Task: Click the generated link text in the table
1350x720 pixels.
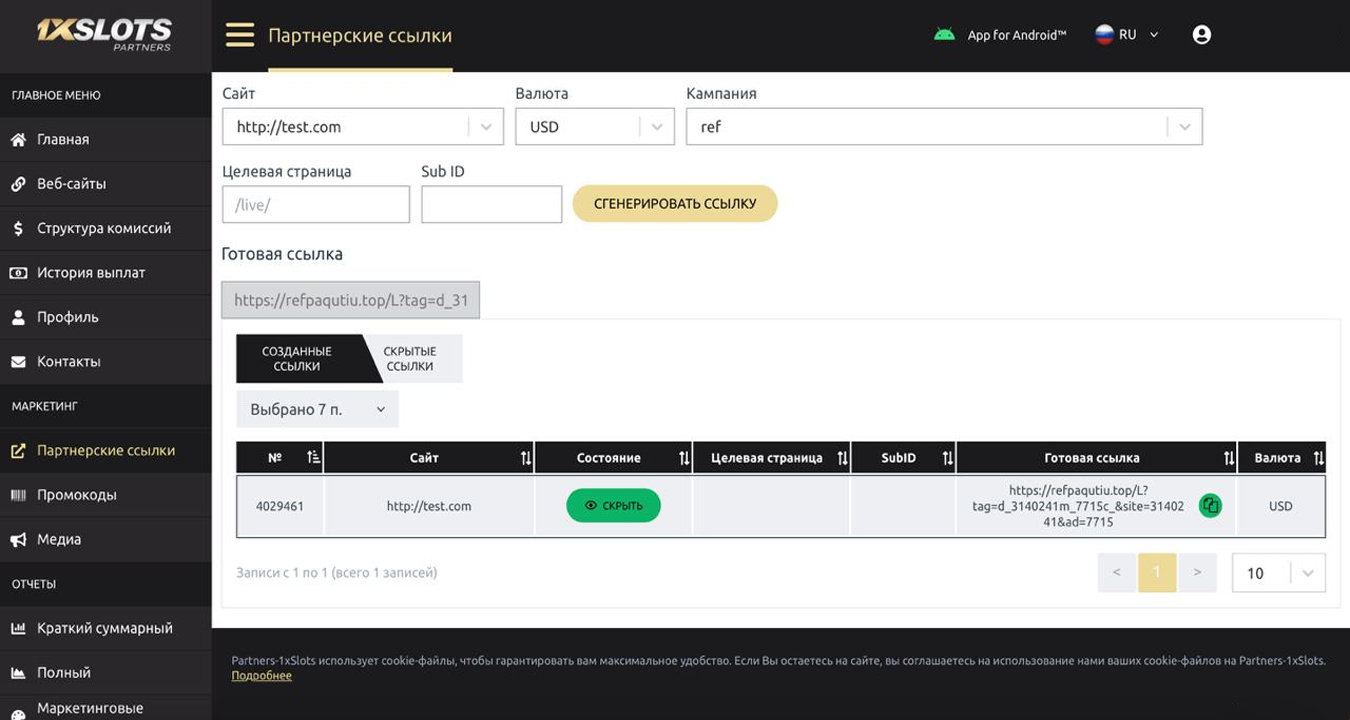Action: pyautogui.click(x=1078, y=506)
